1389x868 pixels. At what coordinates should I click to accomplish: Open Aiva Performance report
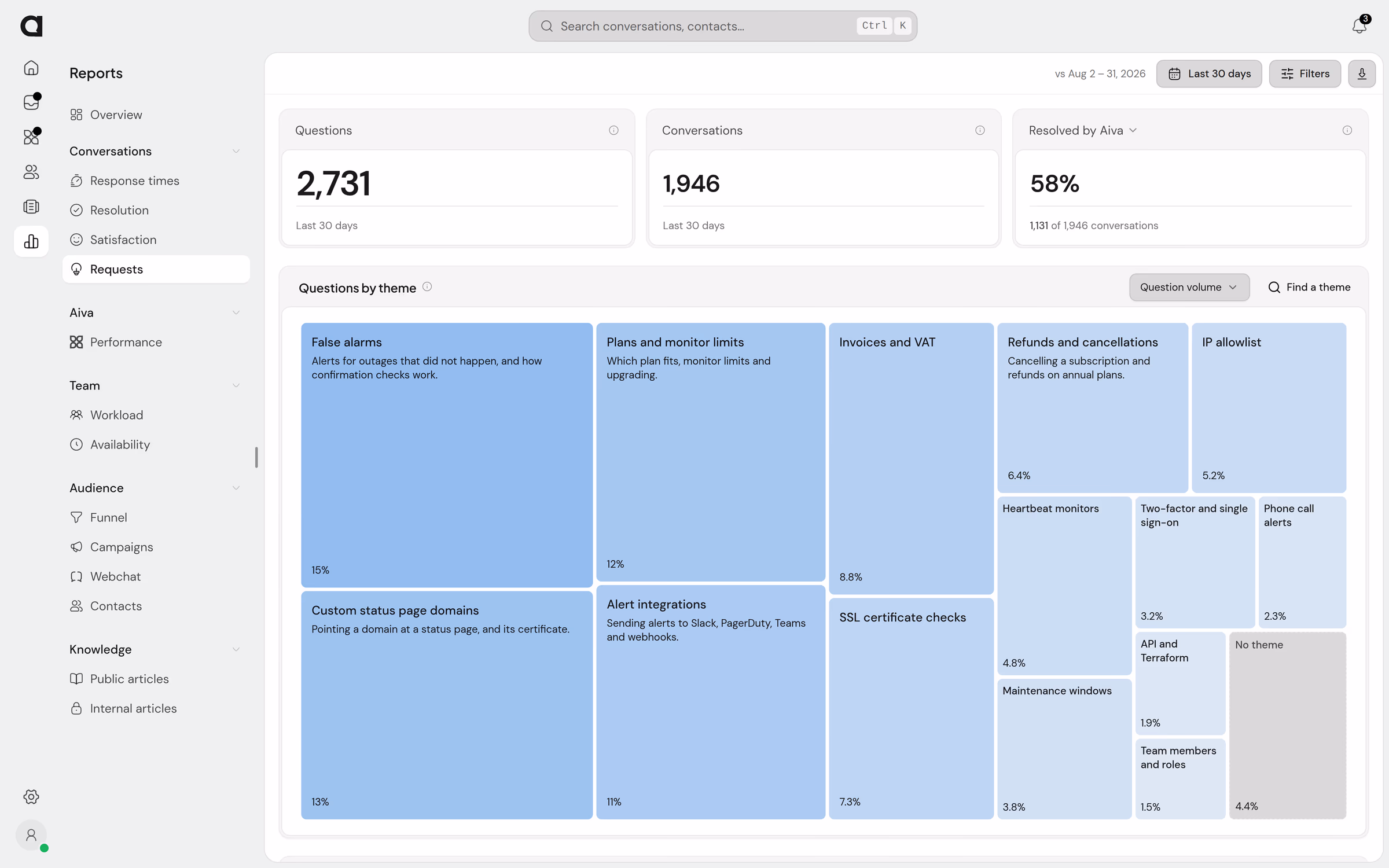coord(156,342)
